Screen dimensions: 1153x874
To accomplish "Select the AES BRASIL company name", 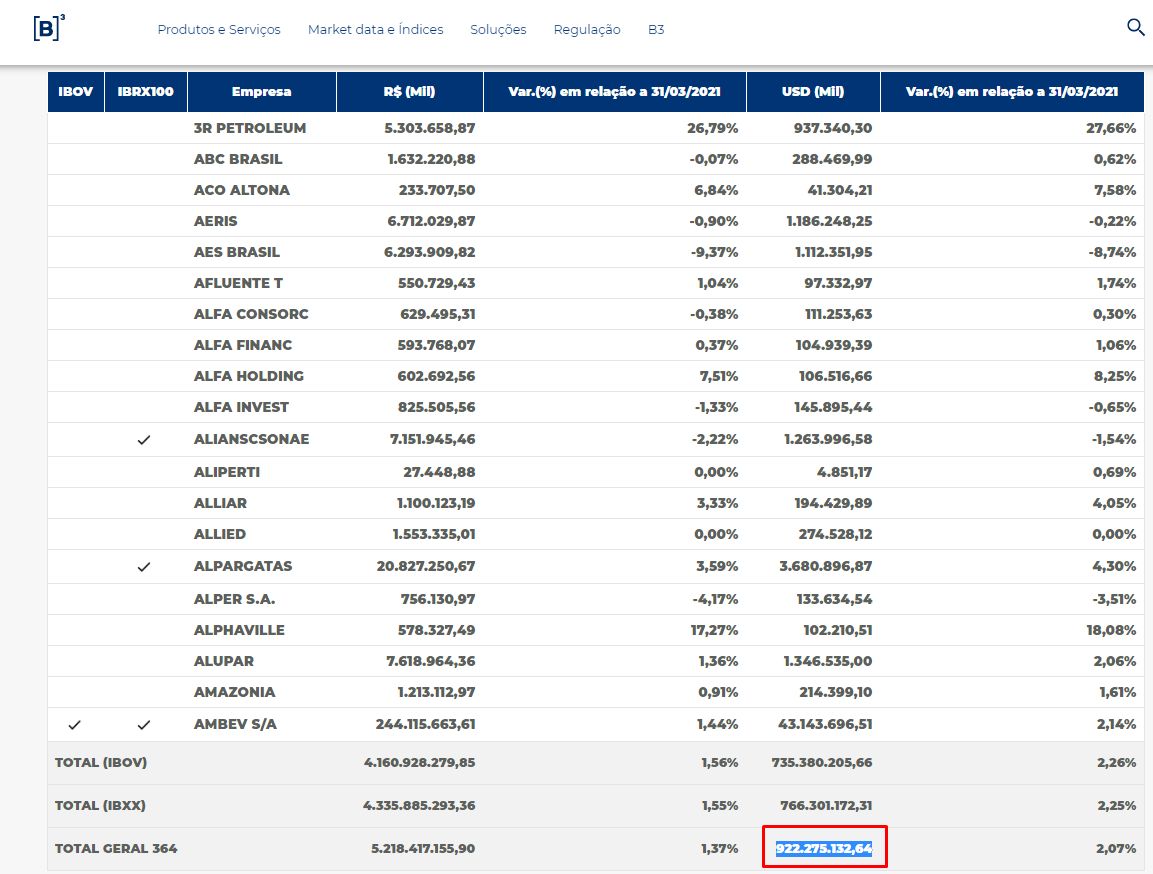I will tap(237, 252).
